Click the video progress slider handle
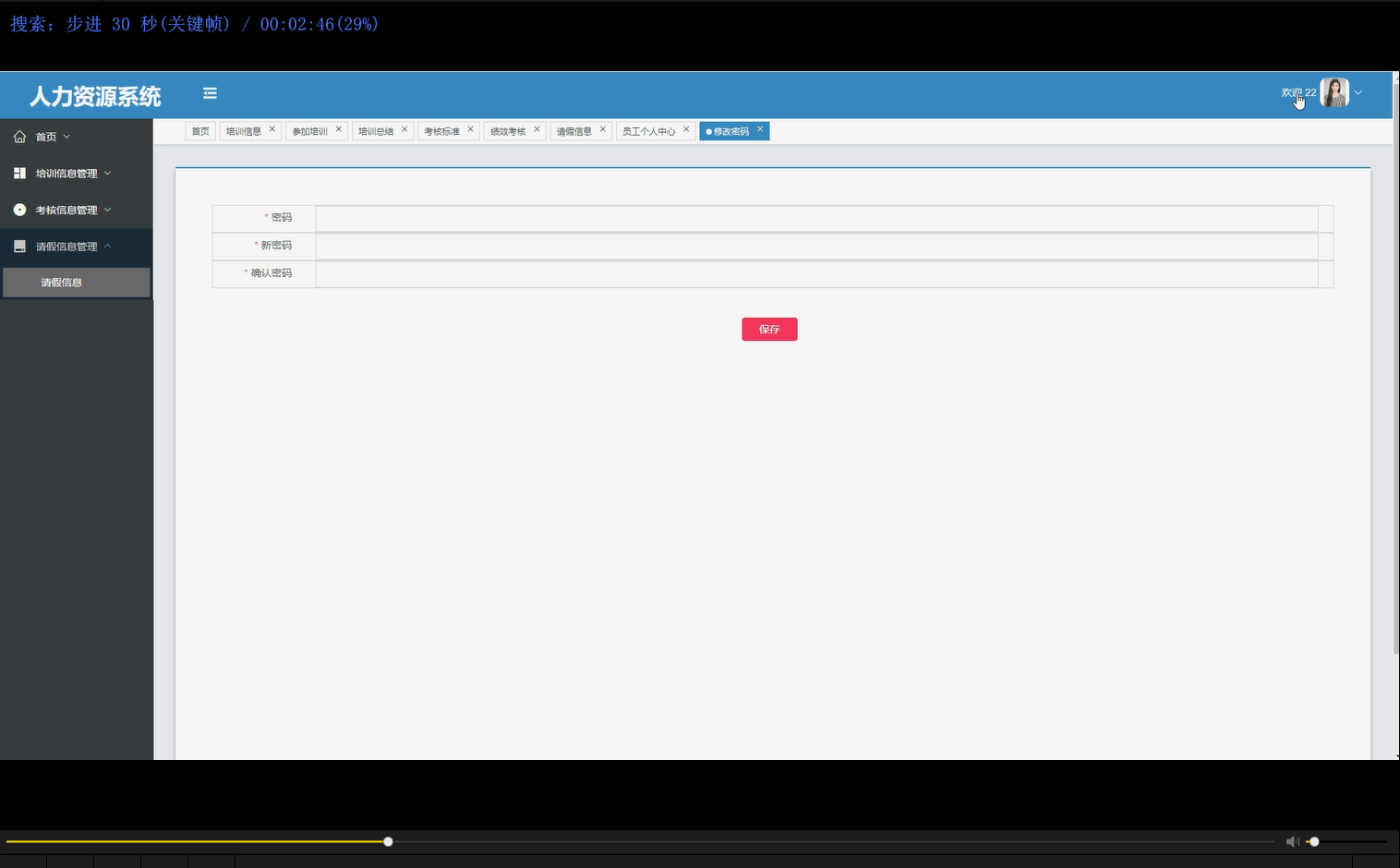 388,841
